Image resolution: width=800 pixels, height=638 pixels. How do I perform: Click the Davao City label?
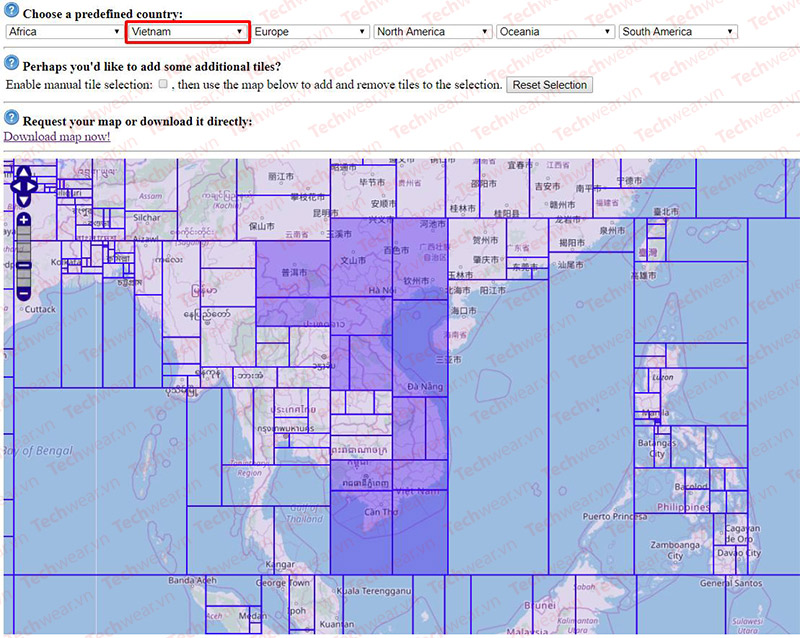pyautogui.click(x=739, y=553)
